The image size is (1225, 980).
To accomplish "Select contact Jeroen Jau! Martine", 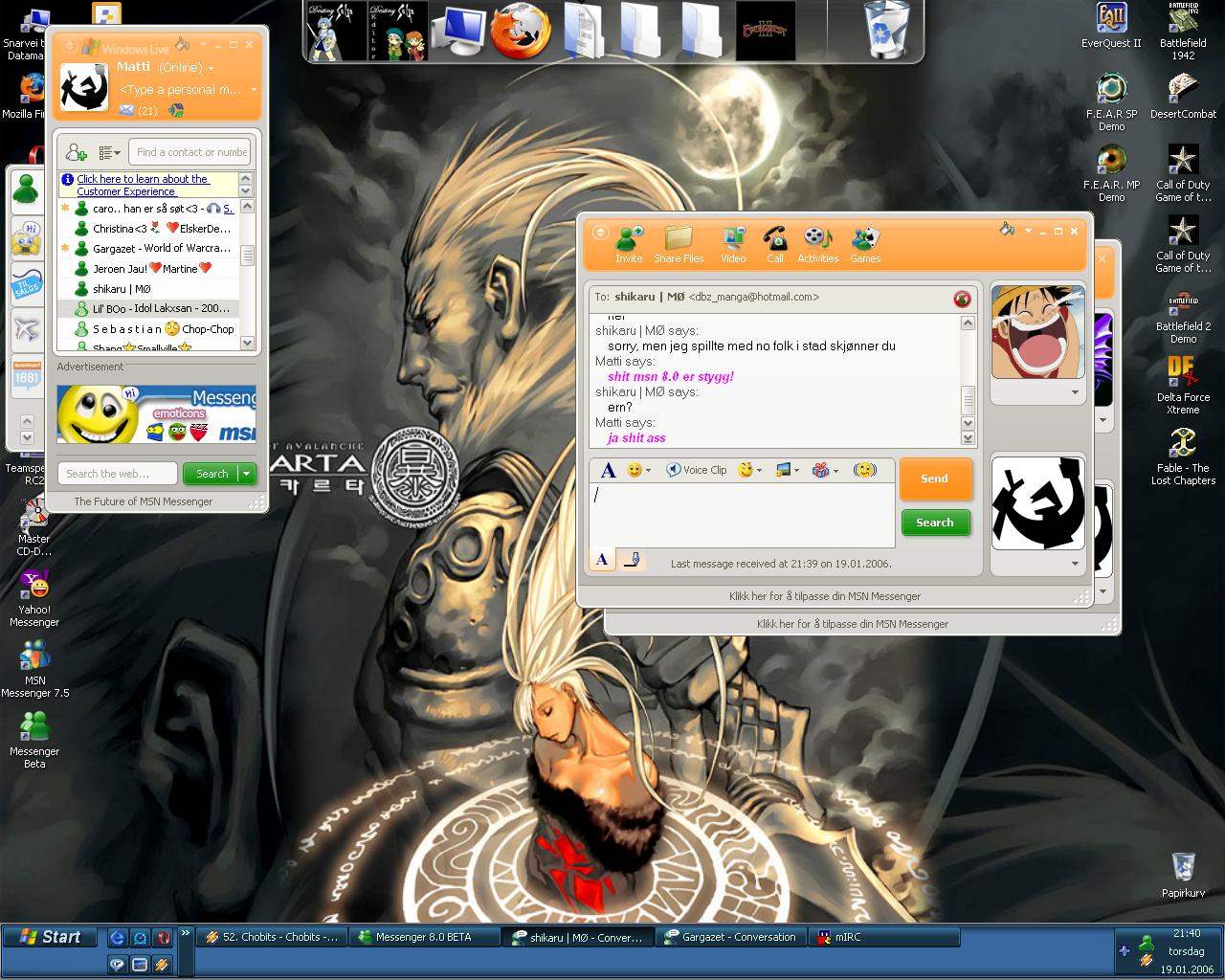I will click(x=148, y=269).
